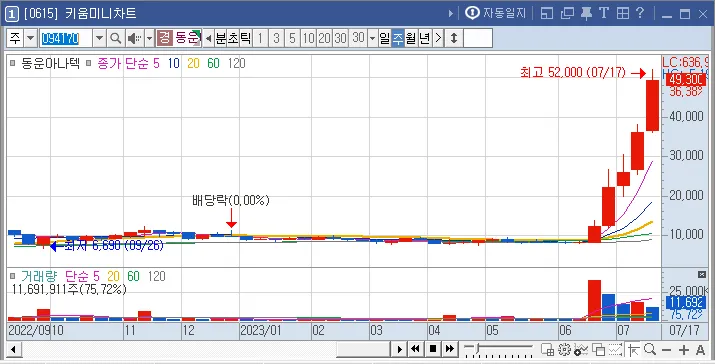
Task: Zoom out with the minus icon
Action: (666, 350)
